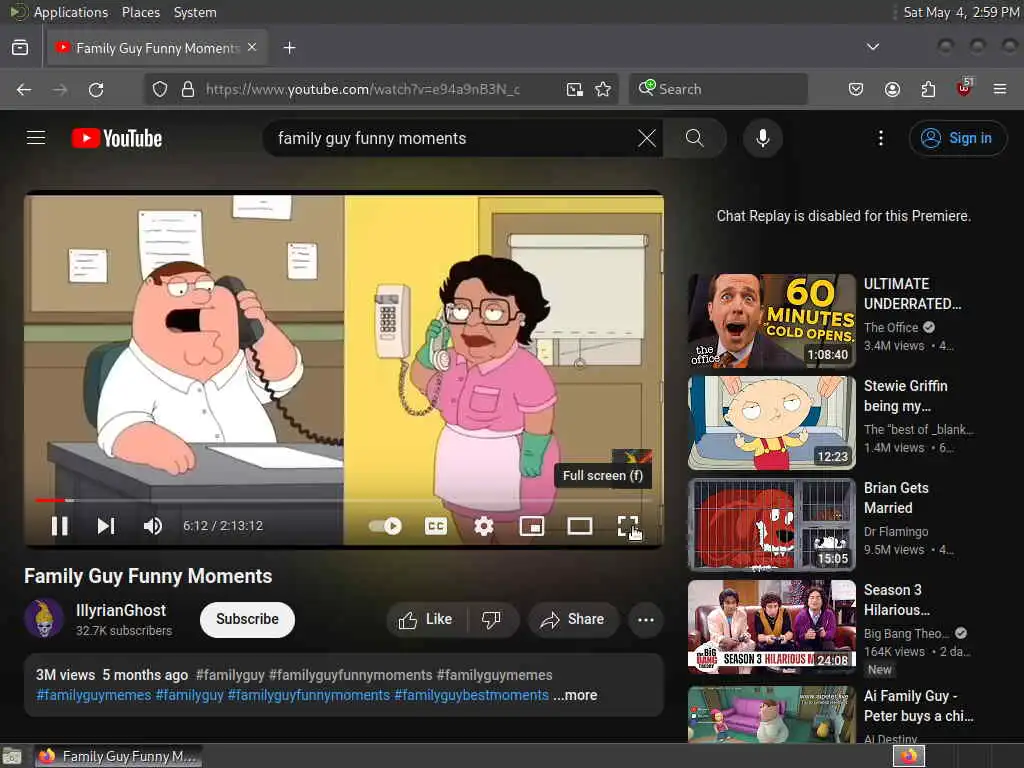Viewport: 1024px width, 768px height.
Task: Go to YouTube home via logo
Action: [117, 138]
